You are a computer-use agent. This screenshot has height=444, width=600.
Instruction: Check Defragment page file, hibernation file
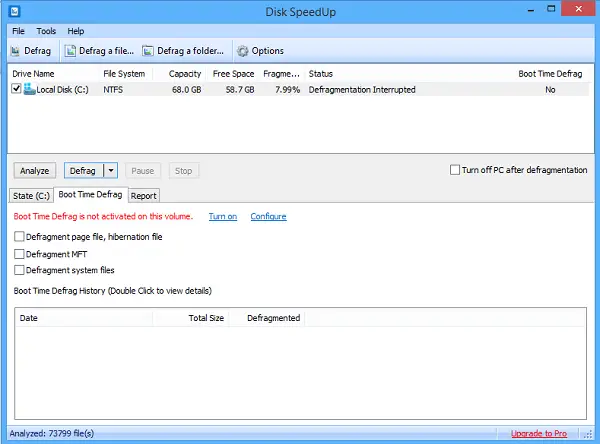19,237
